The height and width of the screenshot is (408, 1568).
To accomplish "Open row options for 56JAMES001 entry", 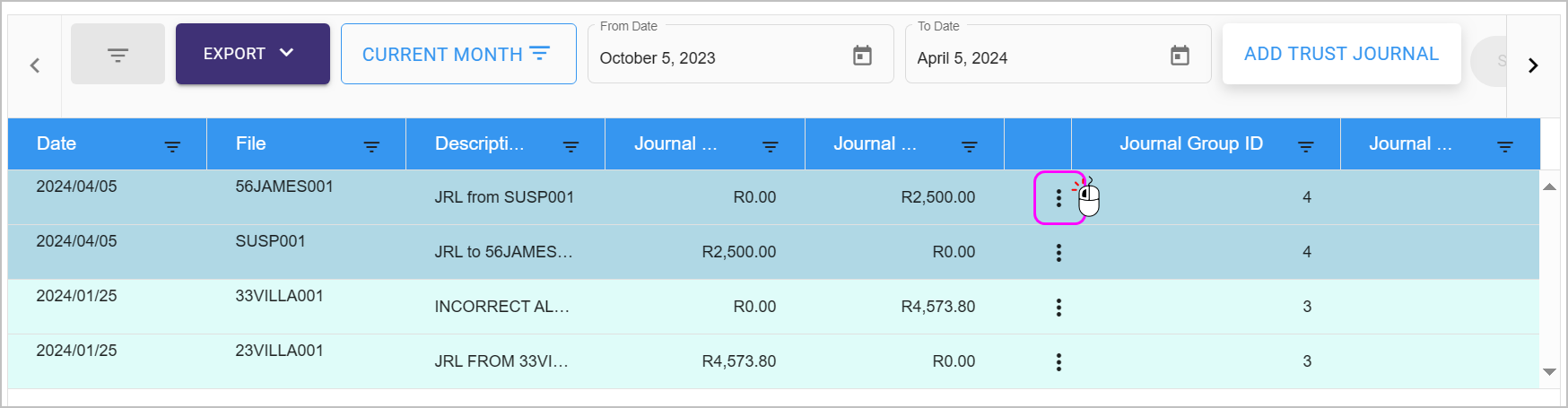I will tap(1058, 198).
